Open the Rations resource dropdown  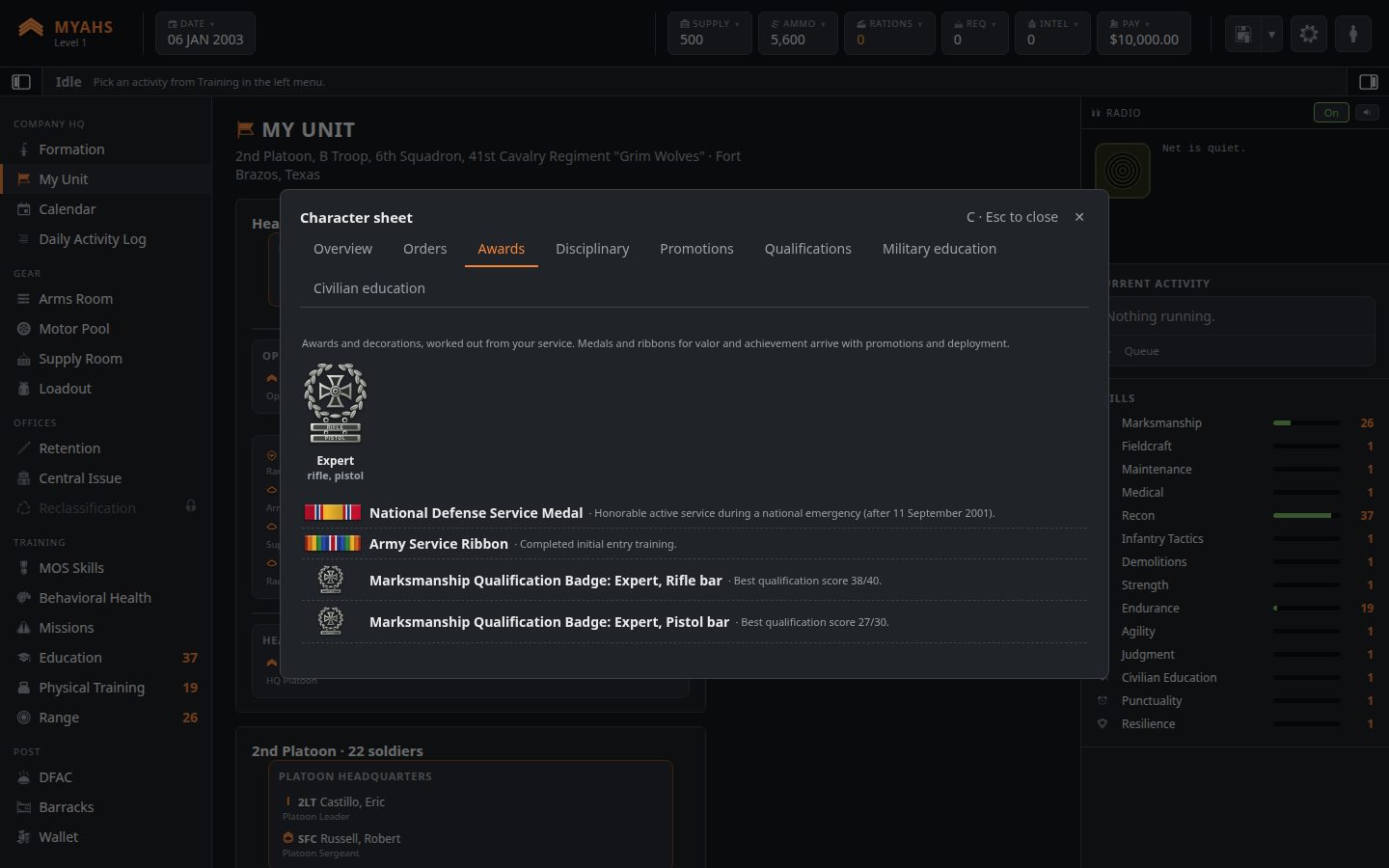point(889,33)
